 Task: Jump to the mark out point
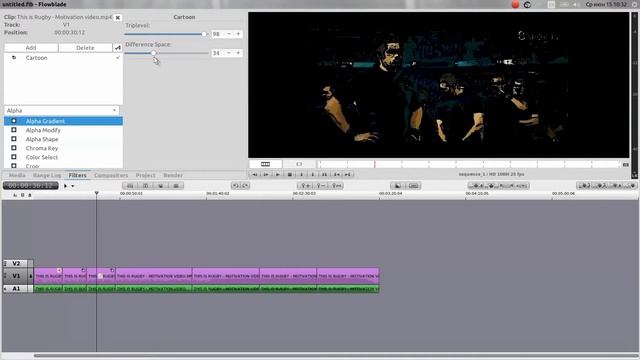[348, 174]
